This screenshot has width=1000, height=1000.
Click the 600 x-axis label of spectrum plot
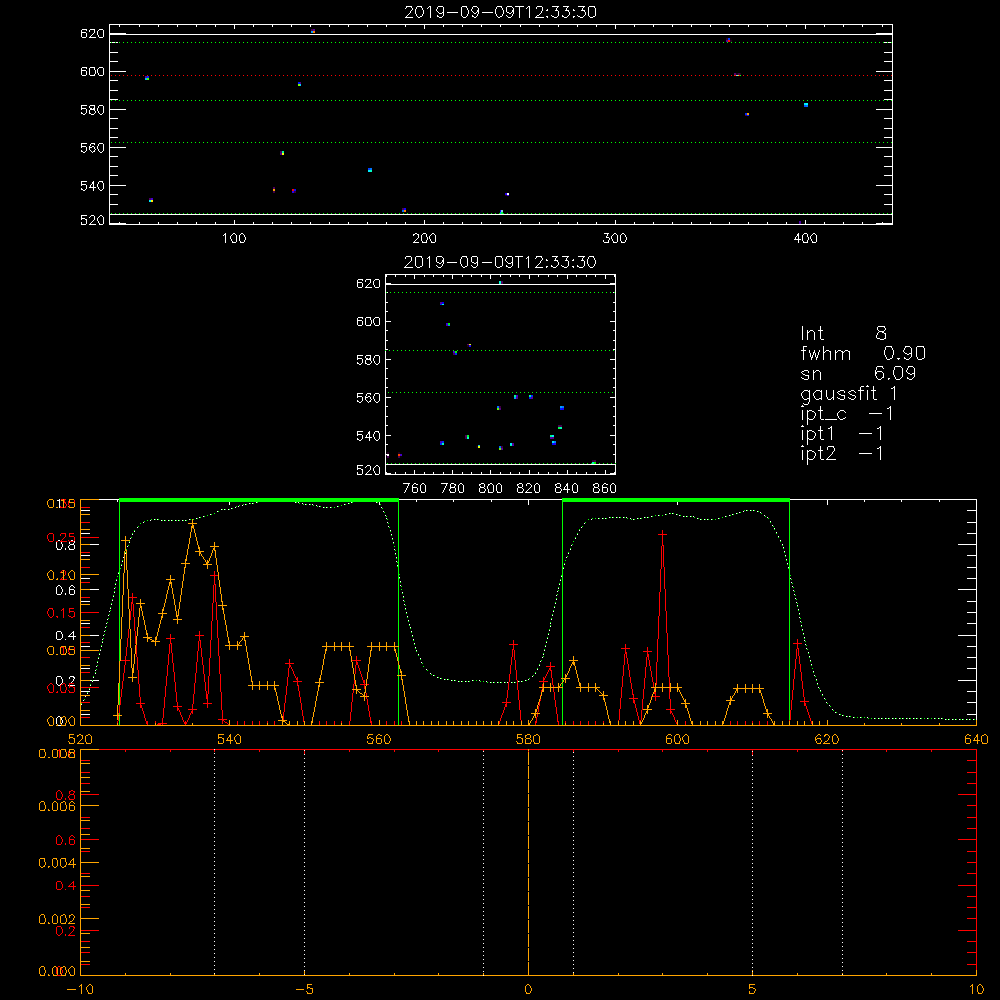[677, 739]
